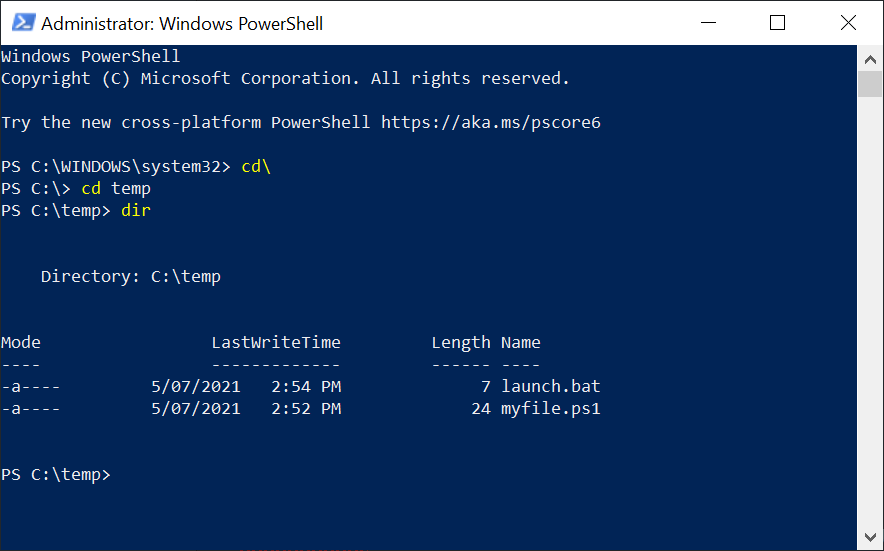Close the Windows PowerShell window

(848, 22)
